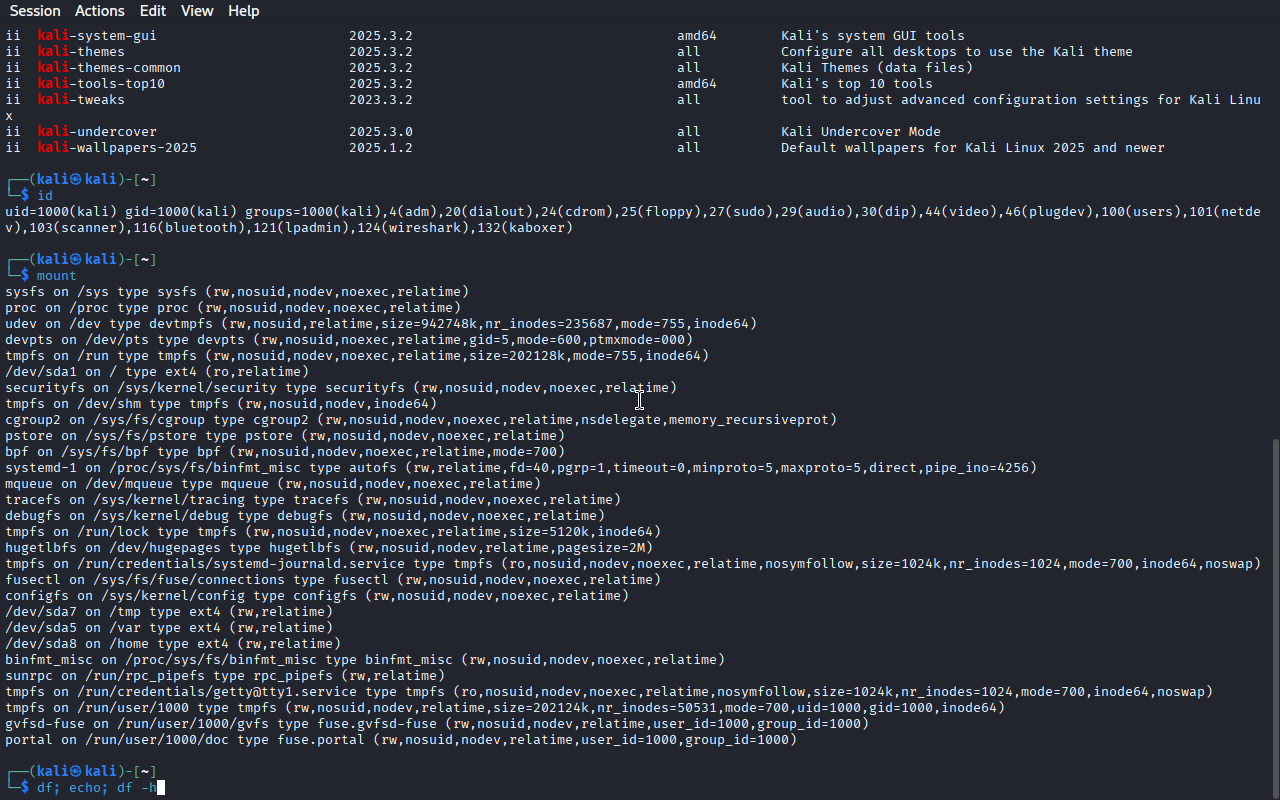The image size is (1280, 800).
Task: Click the 'cgroup2 on /sys/fs/cgroup' line
Action: (421, 420)
